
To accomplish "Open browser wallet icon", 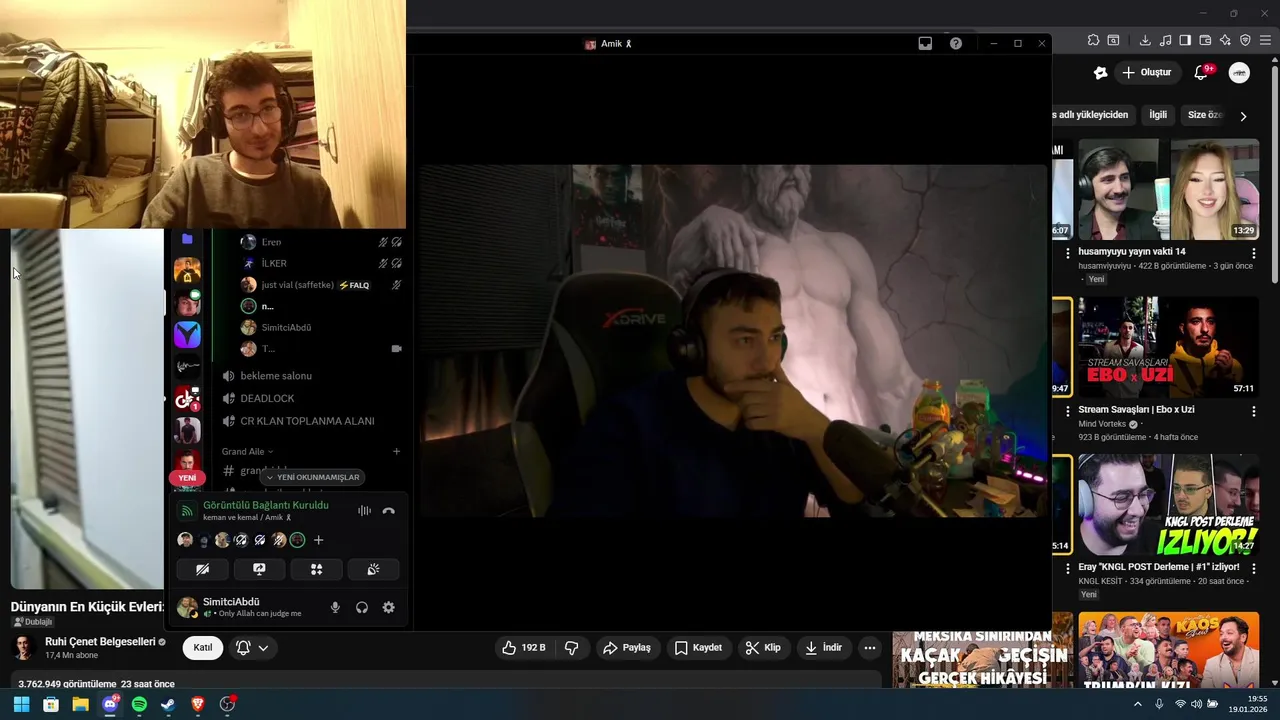I will pos(1205,41).
